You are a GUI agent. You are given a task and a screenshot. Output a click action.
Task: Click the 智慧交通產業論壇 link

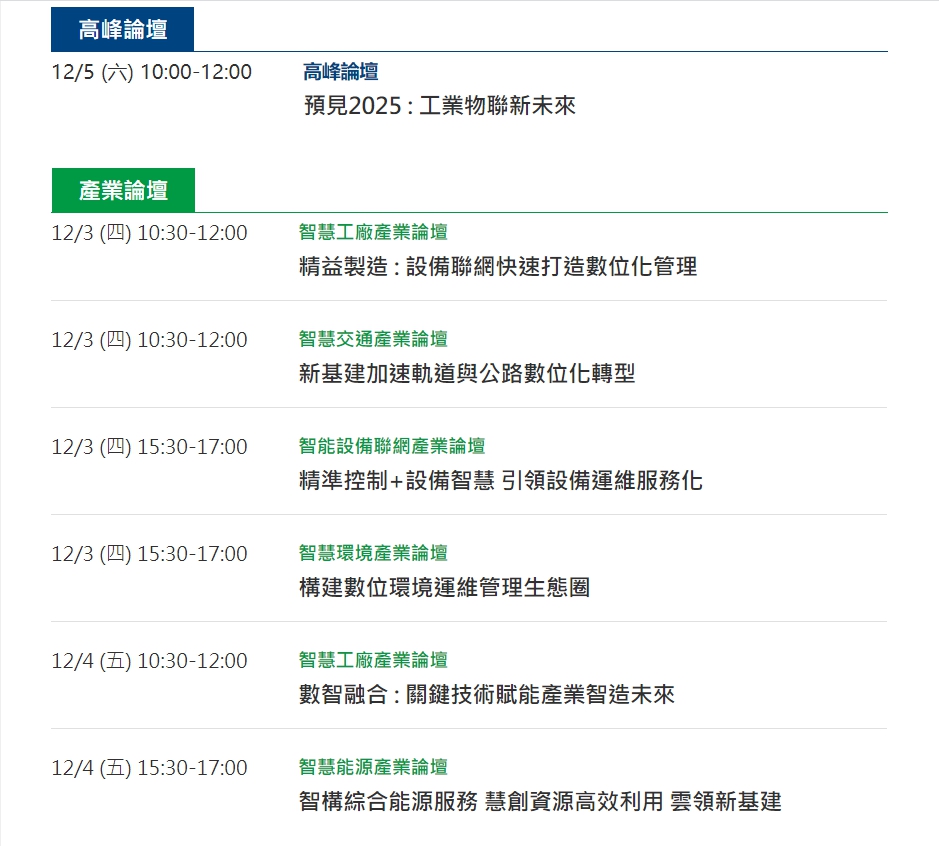click(x=373, y=339)
